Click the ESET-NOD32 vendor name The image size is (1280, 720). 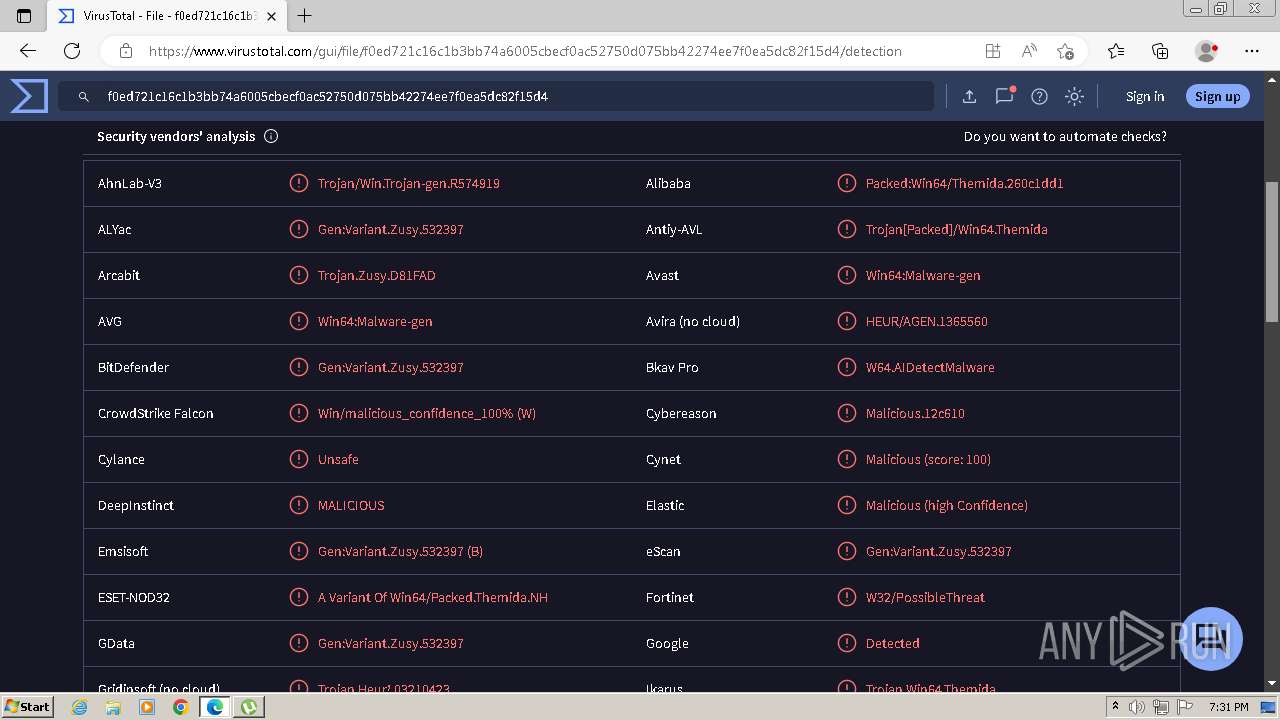pos(134,597)
